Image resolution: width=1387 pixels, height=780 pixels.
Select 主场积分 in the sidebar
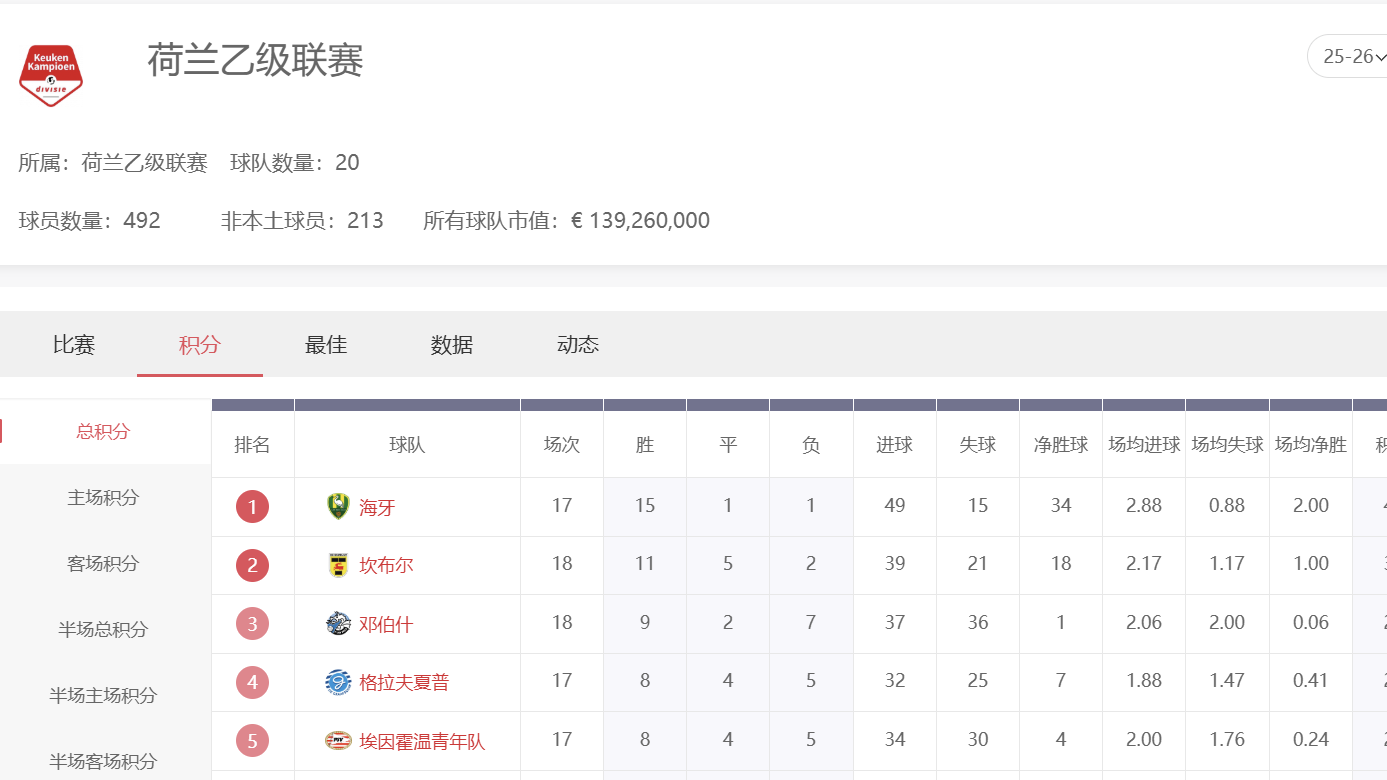click(103, 497)
